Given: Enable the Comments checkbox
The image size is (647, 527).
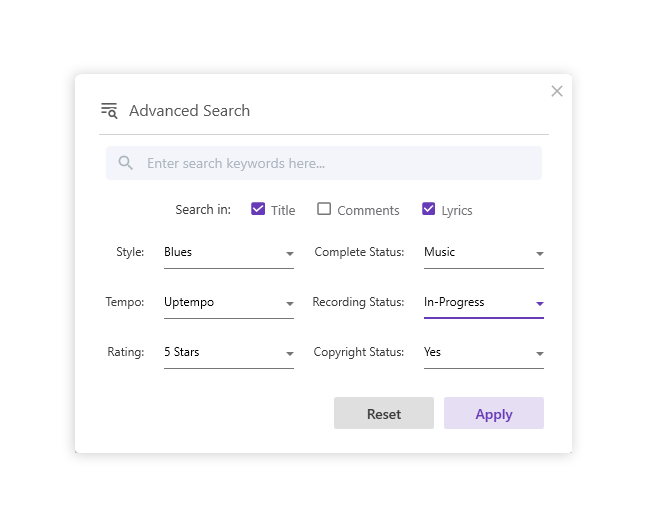Looking at the screenshot, I should click(x=324, y=209).
